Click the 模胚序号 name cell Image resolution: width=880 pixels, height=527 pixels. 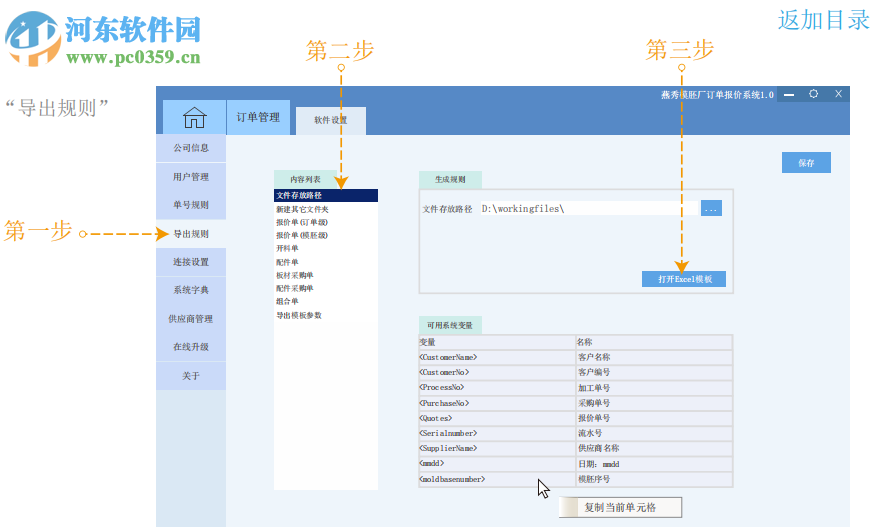pos(654,479)
